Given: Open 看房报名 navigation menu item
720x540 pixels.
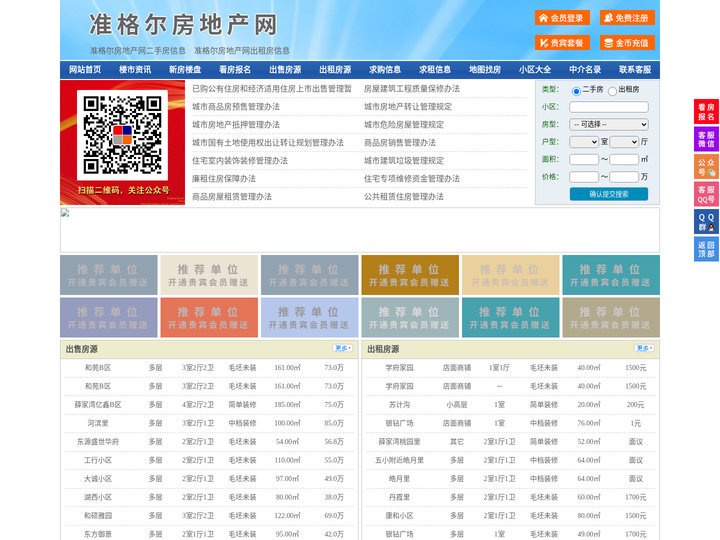Looking at the screenshot, I should pos(235,70).
